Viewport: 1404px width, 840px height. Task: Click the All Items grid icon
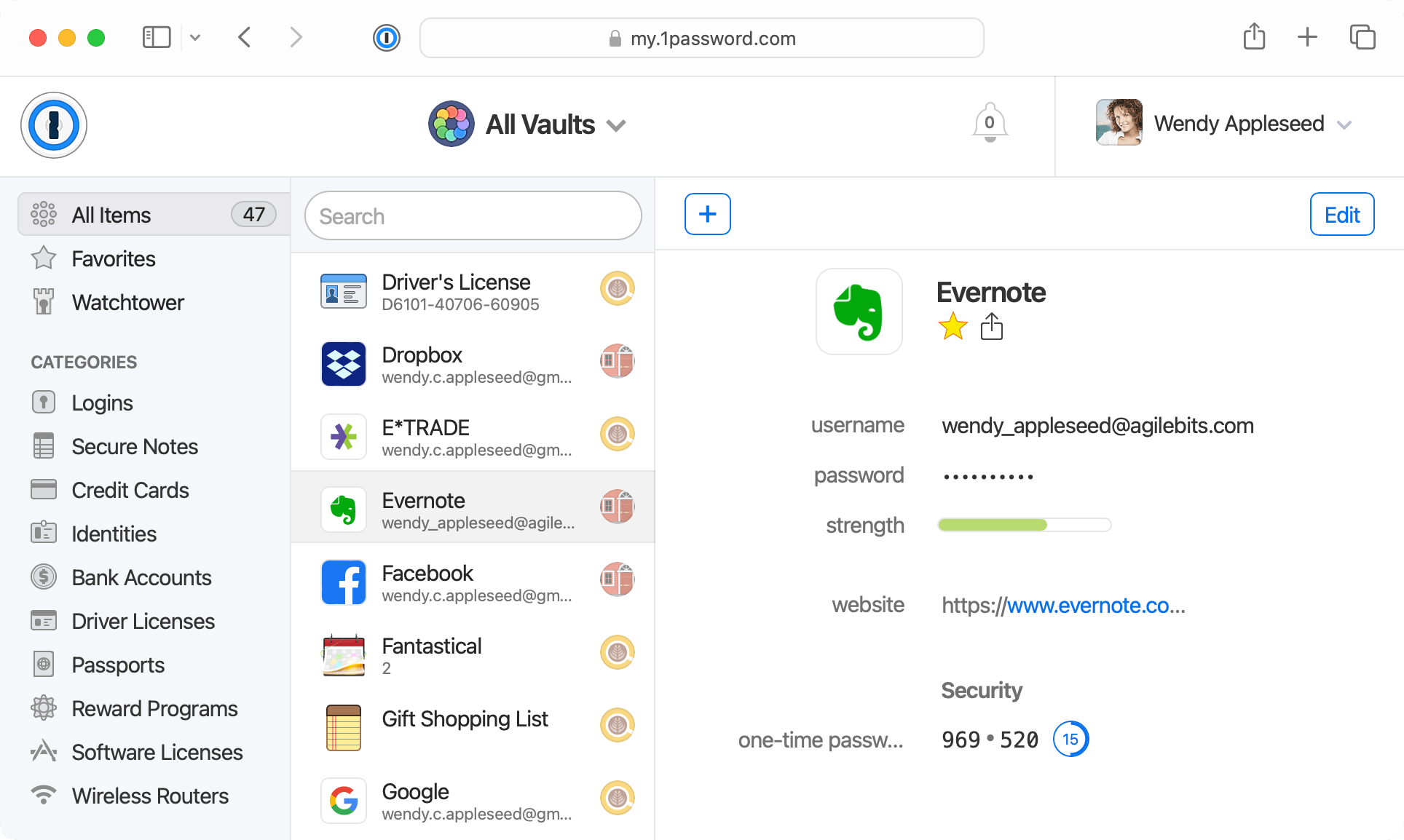pyautogui.click(x=44, y=215)
